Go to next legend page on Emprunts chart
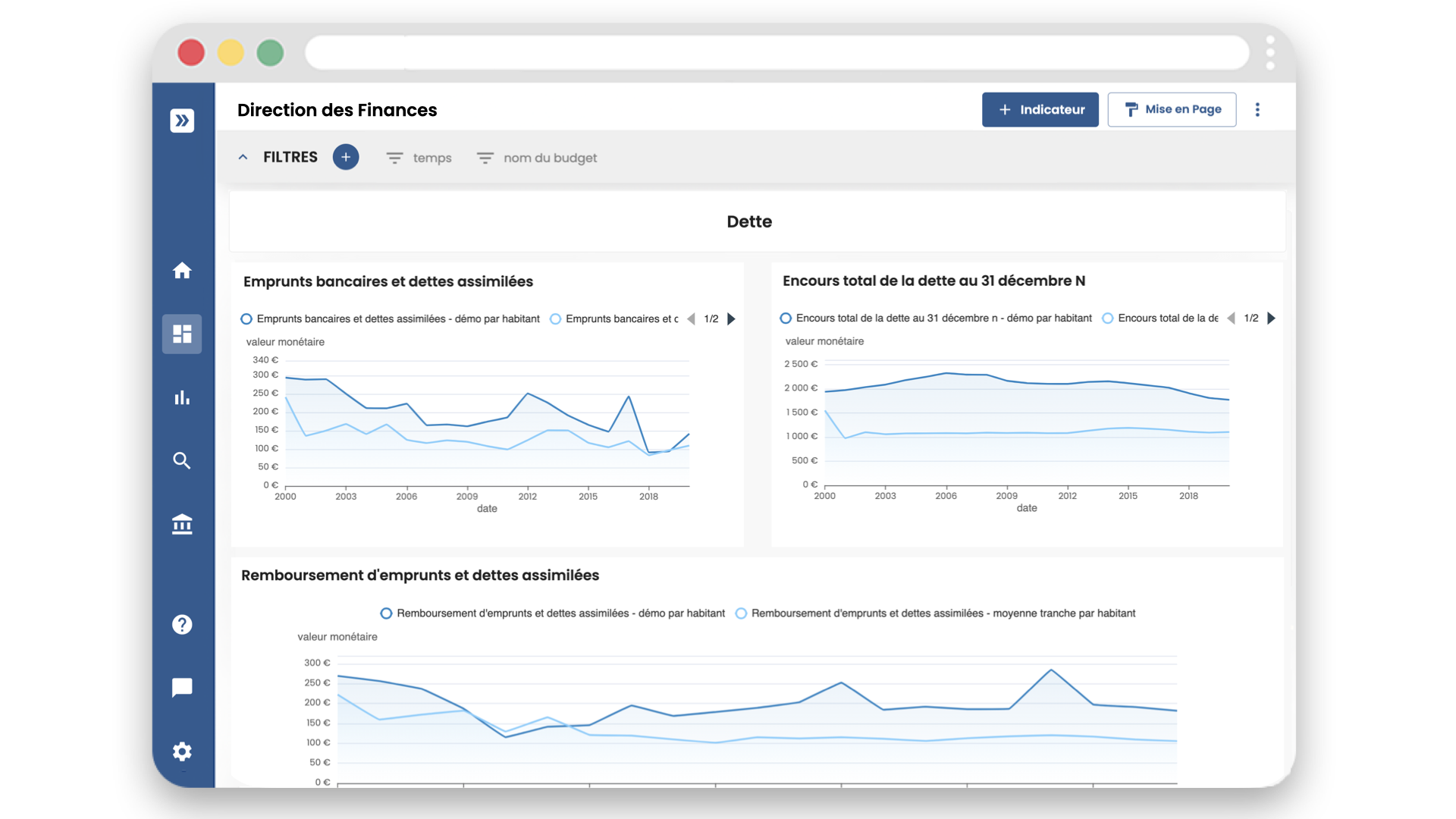This screenshot has width=1456, height=819. (x=731, y=318)
